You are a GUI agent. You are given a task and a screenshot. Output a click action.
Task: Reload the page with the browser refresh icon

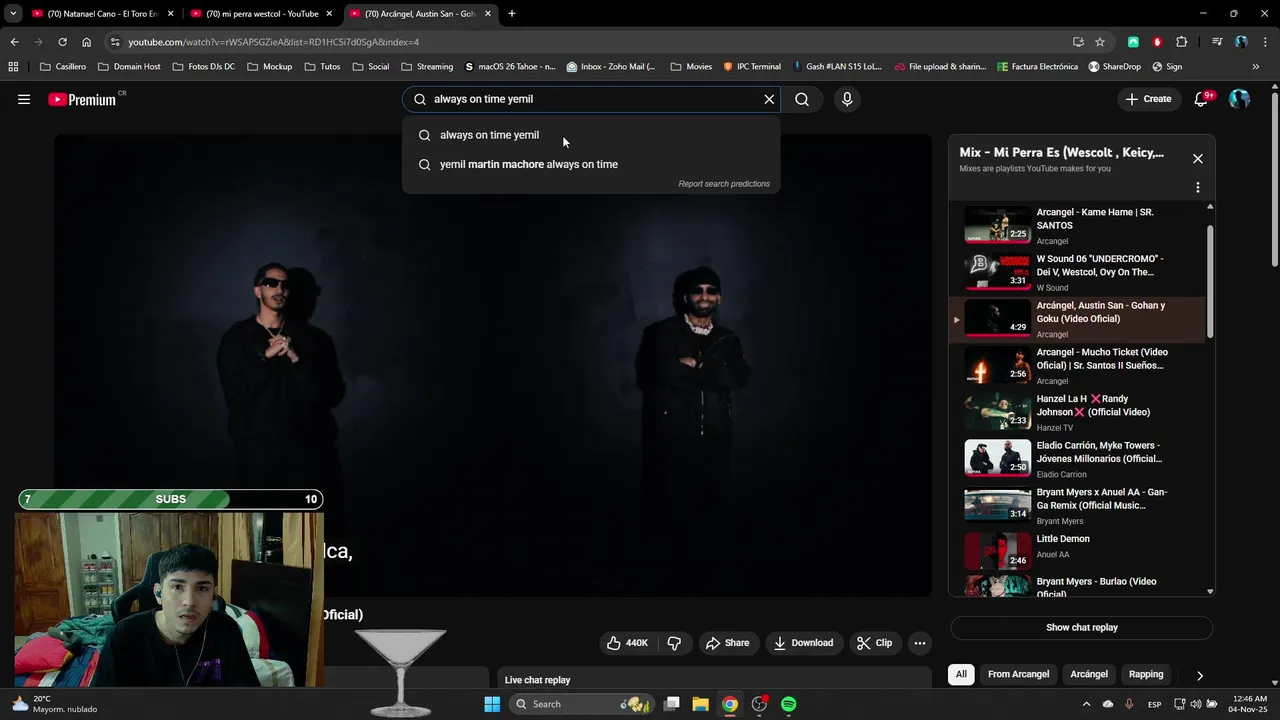[62, 42]
